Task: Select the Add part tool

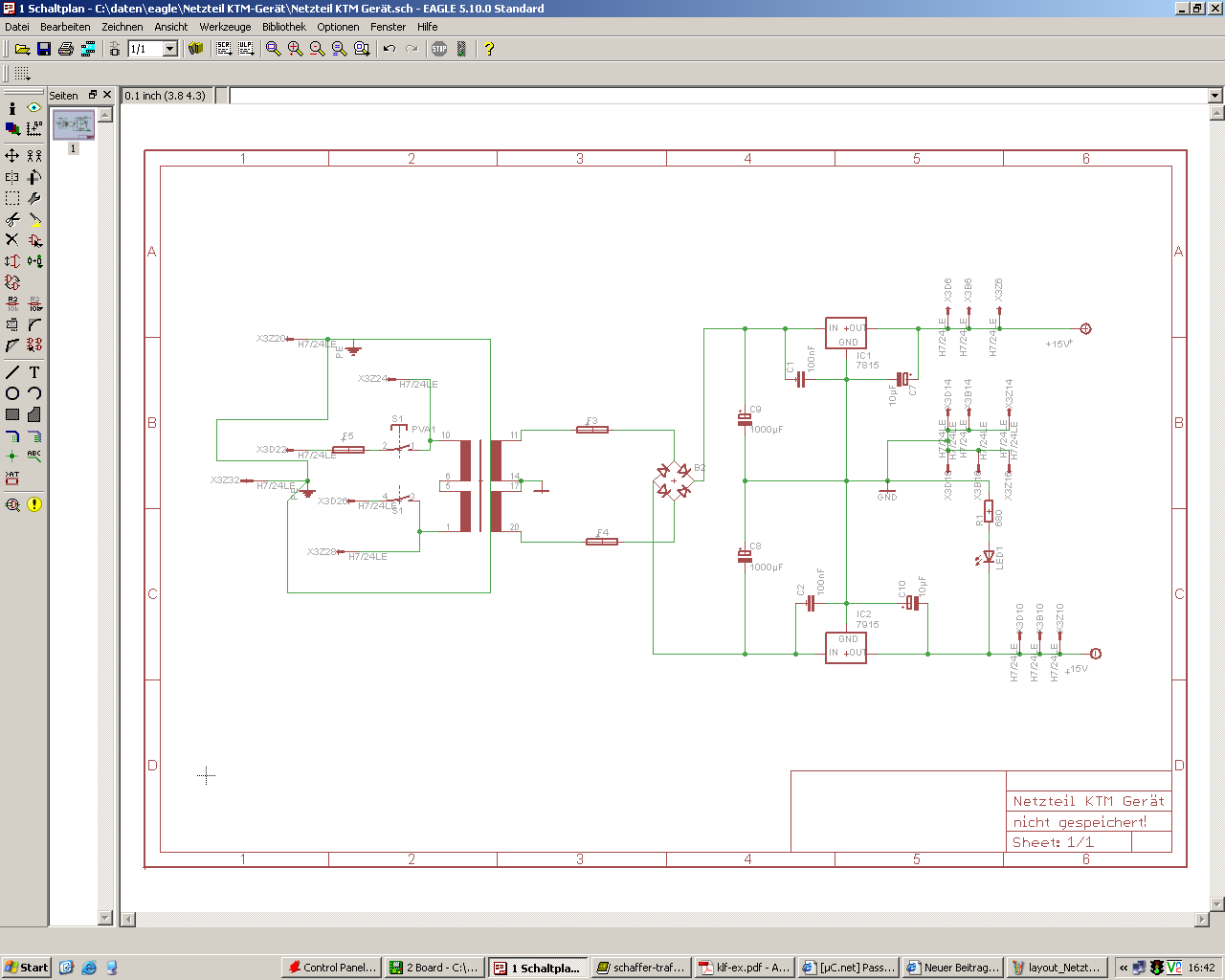Action: coord(34,240)
